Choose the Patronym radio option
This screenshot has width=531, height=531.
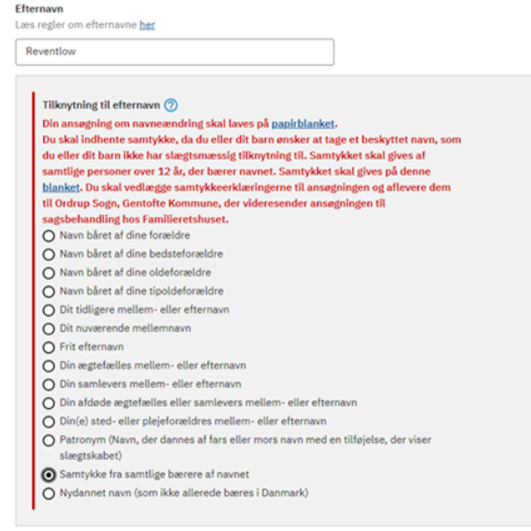point(49,441)
